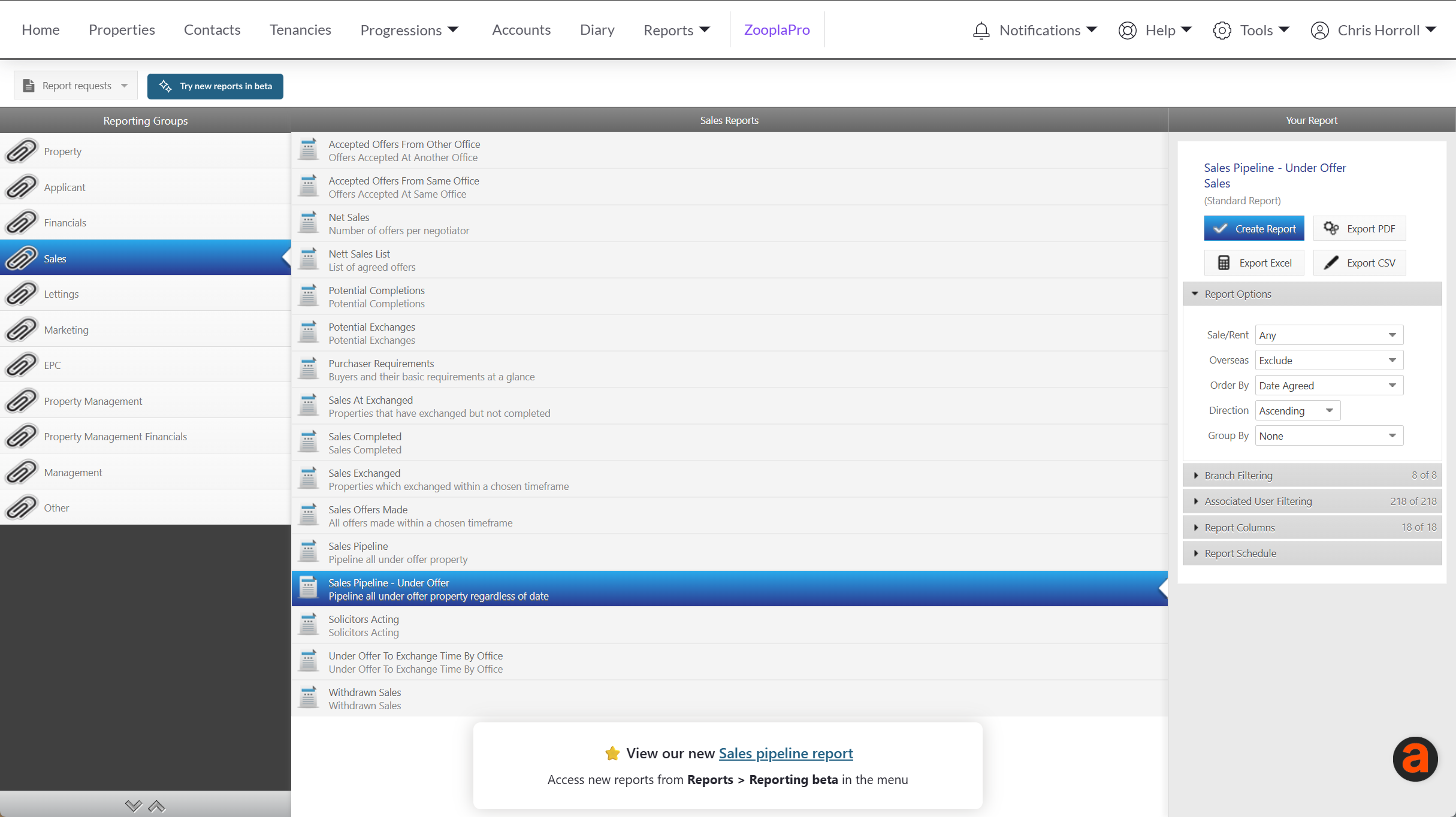Viewport: 1456px width, 817px height.
Task: Click the paperclip icon beside Lettings
Action: (21, 293)
